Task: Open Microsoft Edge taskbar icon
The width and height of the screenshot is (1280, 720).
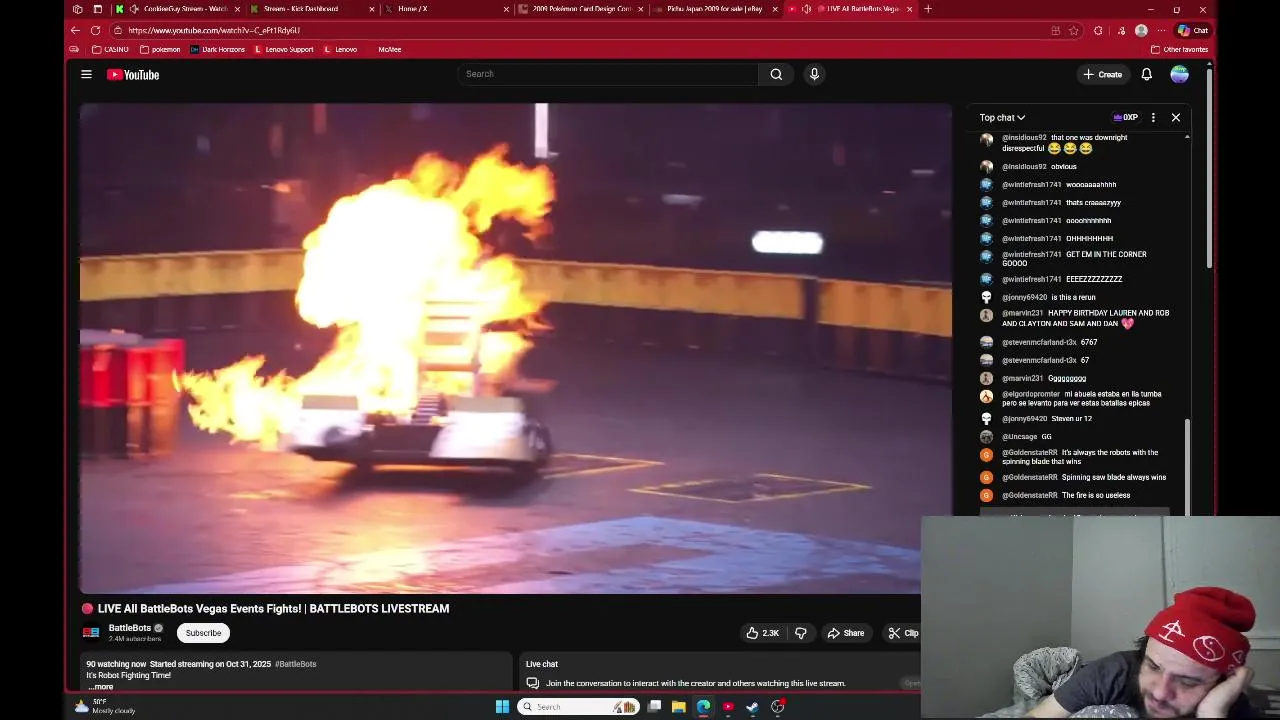Action: click(x=704, y=707)
